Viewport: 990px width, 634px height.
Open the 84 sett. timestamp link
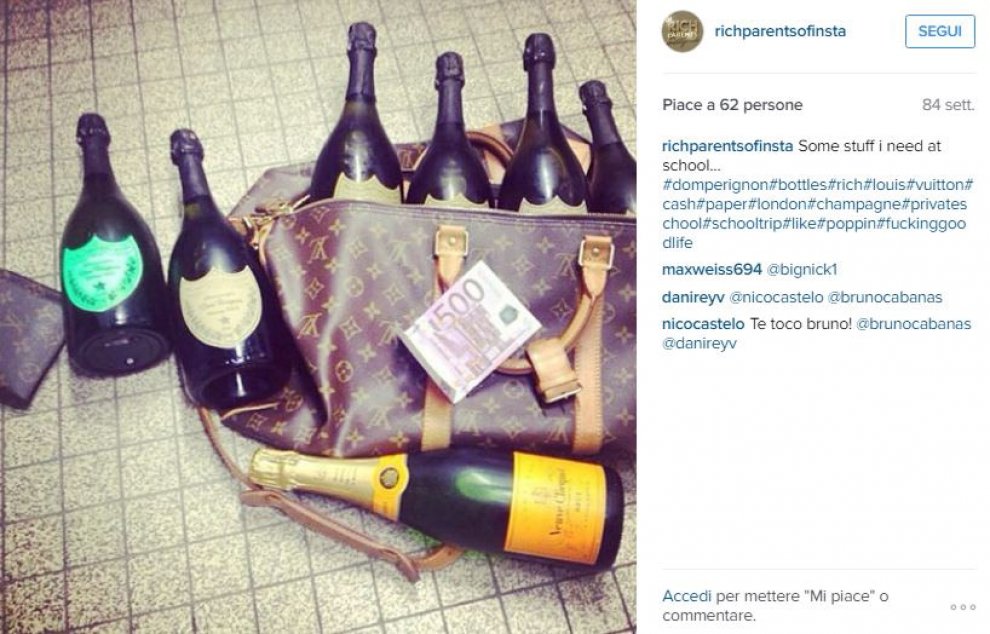point(948,105)
